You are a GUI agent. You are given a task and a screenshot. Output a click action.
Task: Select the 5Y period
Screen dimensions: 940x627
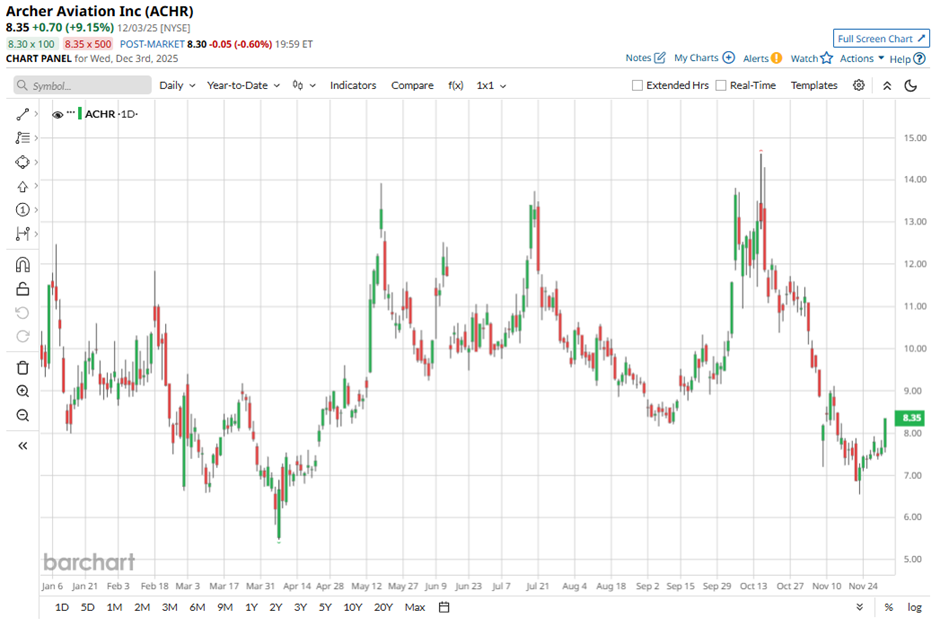(325, 607)
